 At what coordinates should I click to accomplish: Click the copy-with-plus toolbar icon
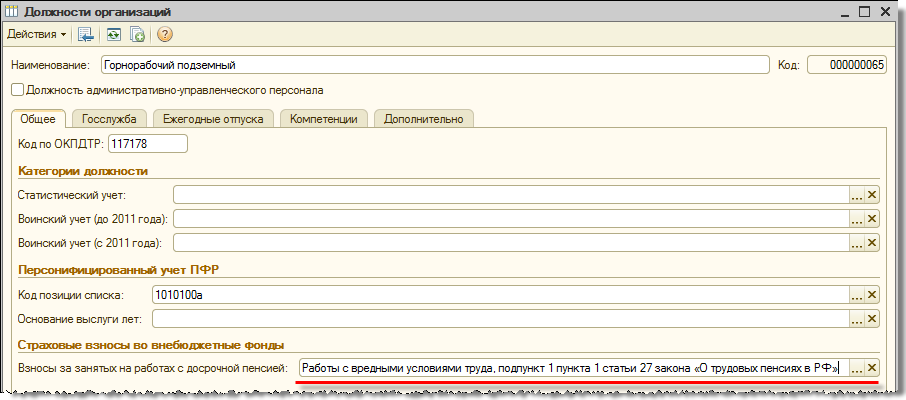137,34
